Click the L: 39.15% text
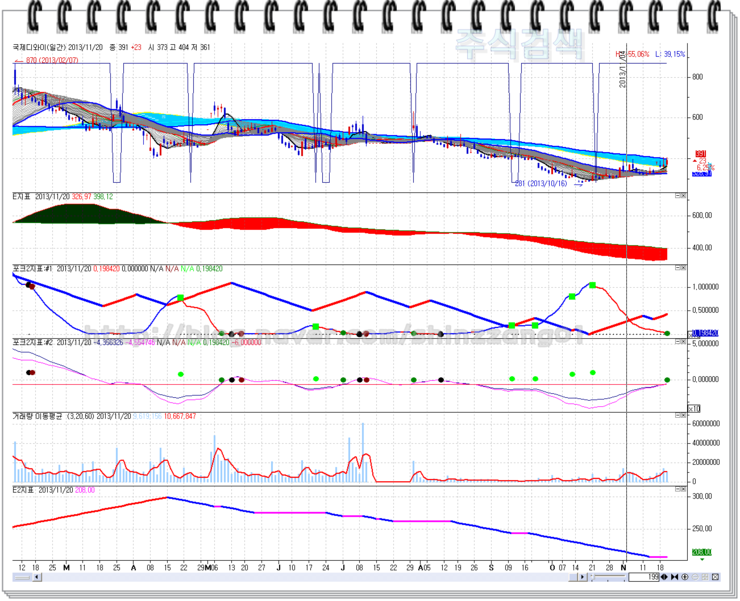 [670, 54]
